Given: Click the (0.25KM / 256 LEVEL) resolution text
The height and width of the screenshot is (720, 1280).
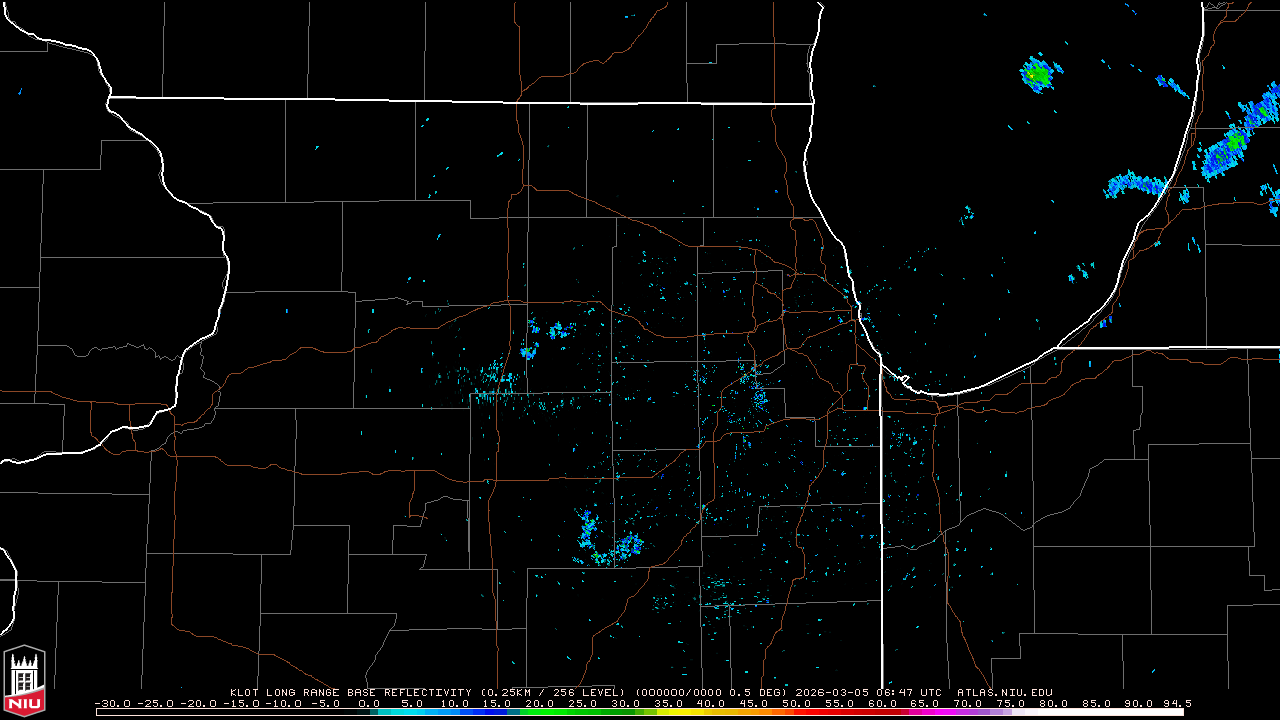Looking at the screenshot, I should (x=553, y=692).
